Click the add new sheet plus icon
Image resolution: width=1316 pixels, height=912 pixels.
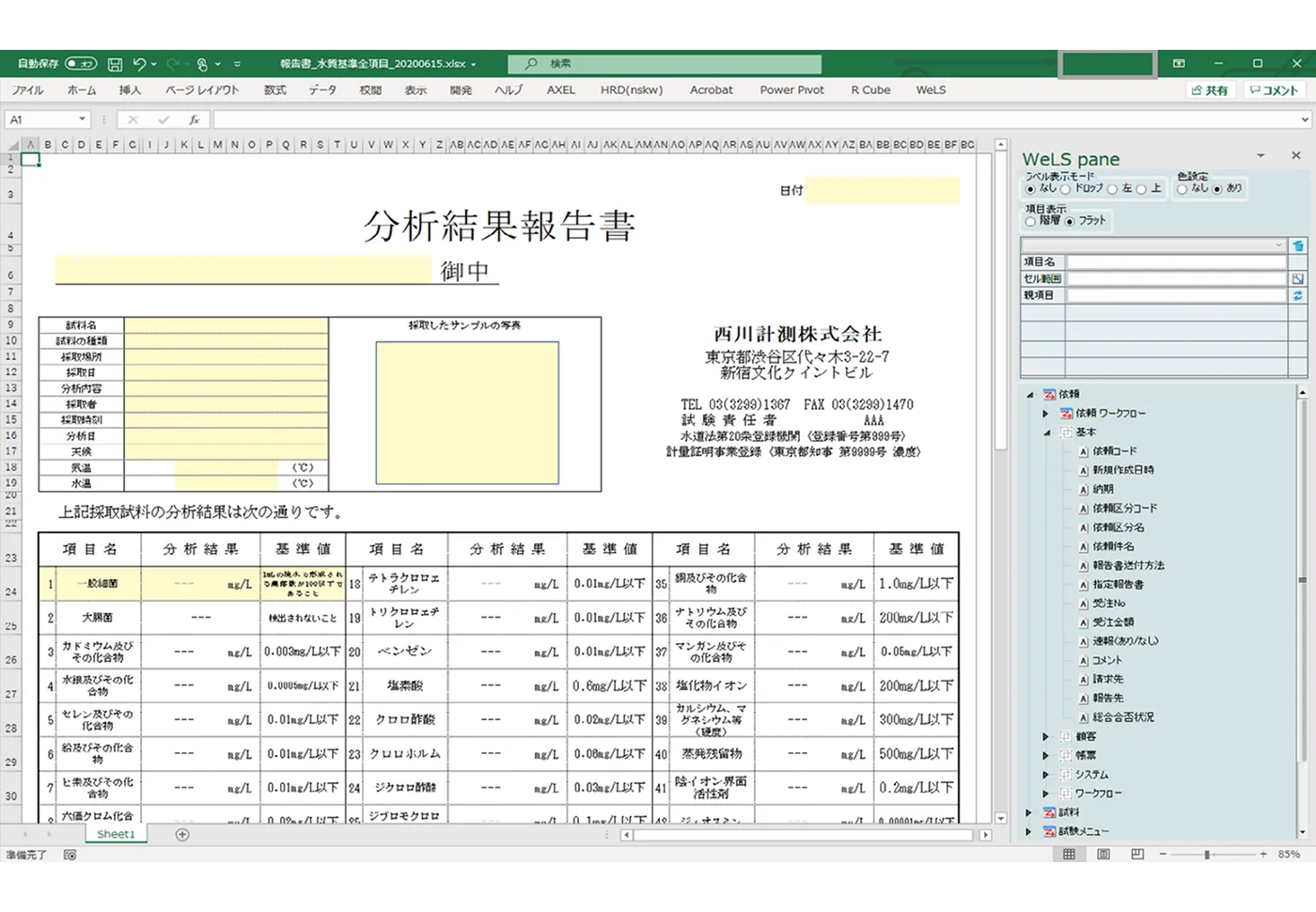pos(182,834)
